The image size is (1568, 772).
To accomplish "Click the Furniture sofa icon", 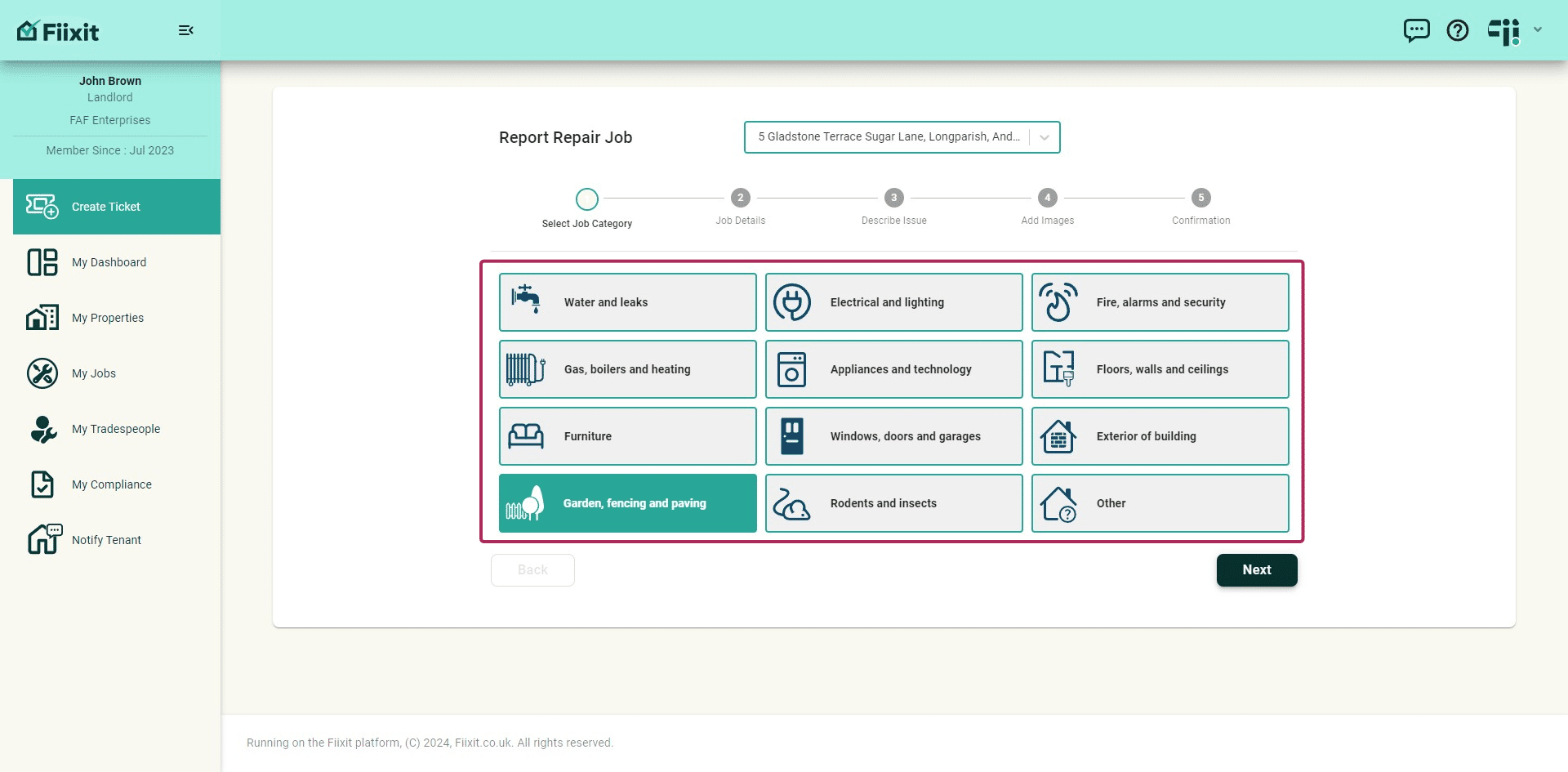I will 525,436.
